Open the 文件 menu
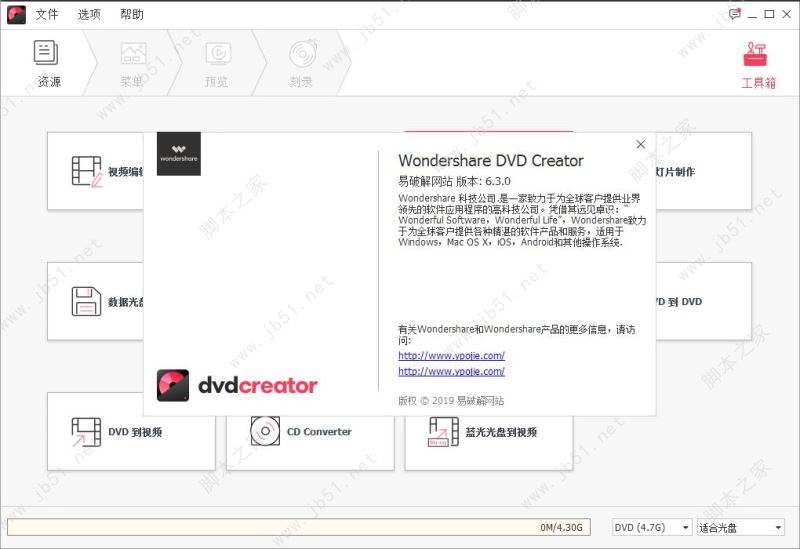This screenshot has width=800, height=549. pos(47,14)
